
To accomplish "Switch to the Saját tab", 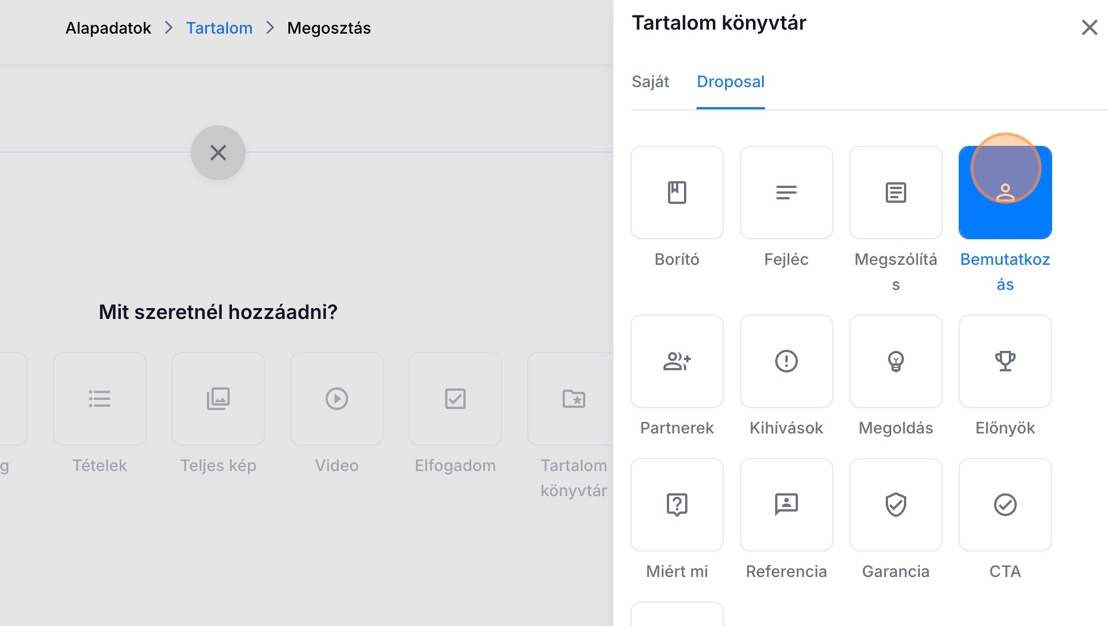I will (x=650, y=82).
